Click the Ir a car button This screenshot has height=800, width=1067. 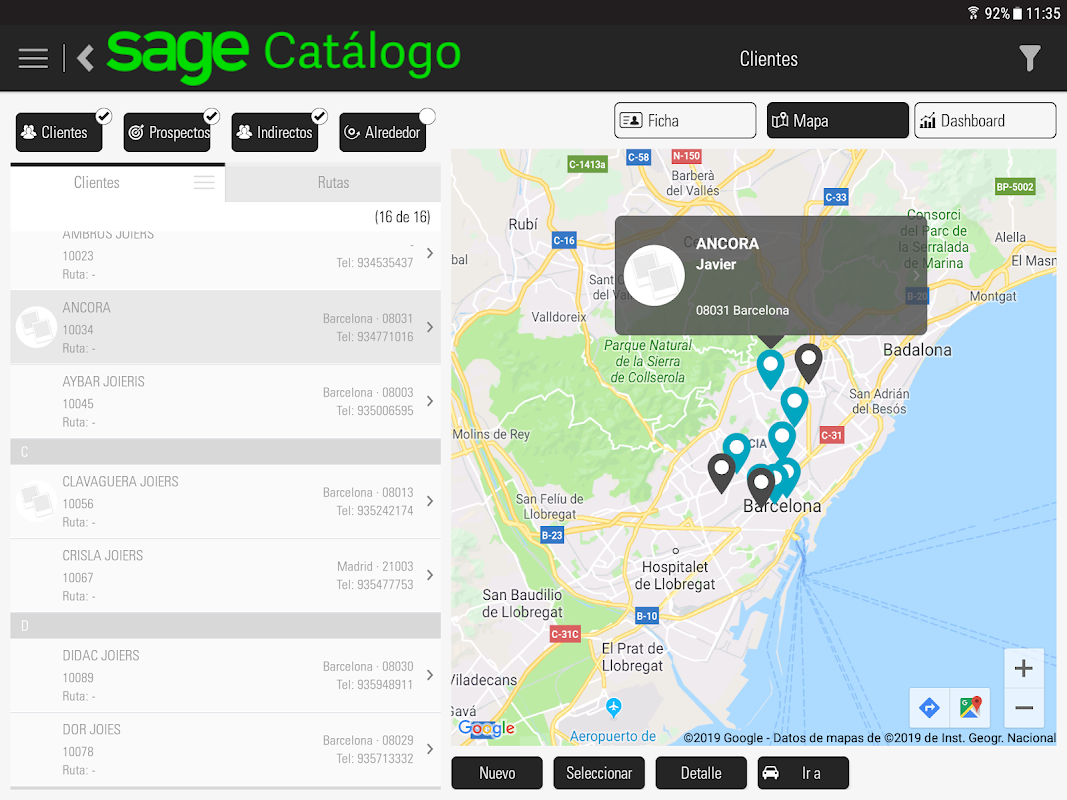click(803, 773)
